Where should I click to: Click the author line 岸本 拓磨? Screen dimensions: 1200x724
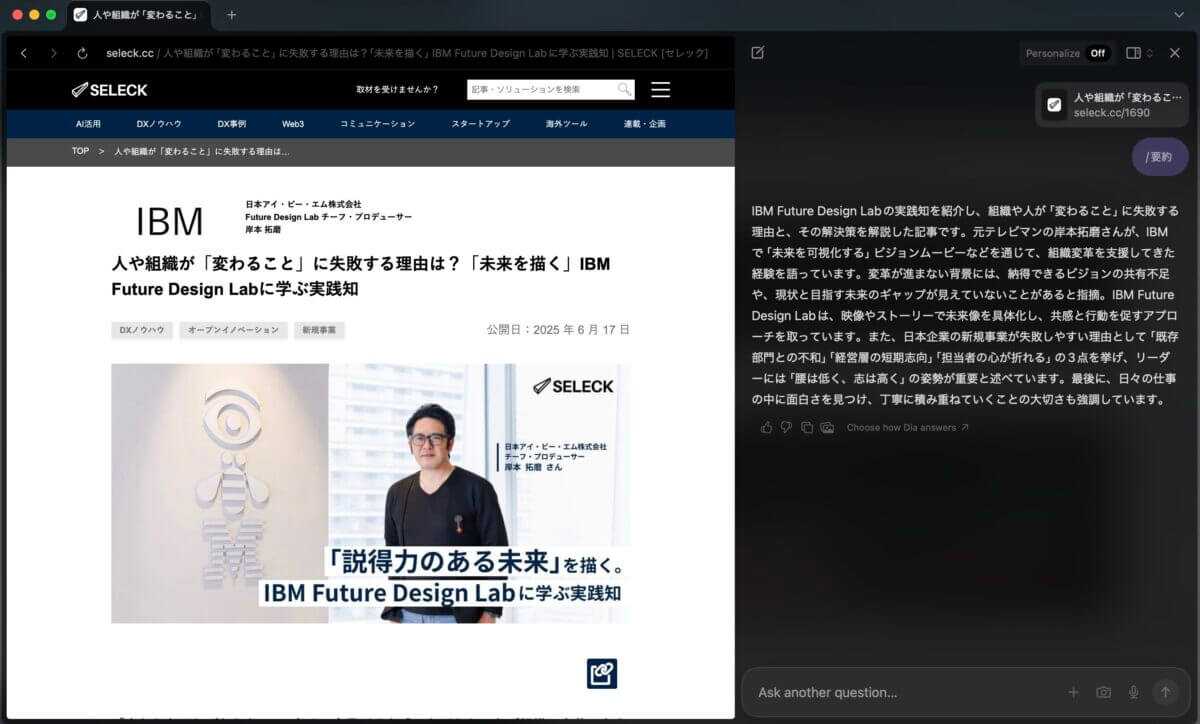(x=263, y=230)
